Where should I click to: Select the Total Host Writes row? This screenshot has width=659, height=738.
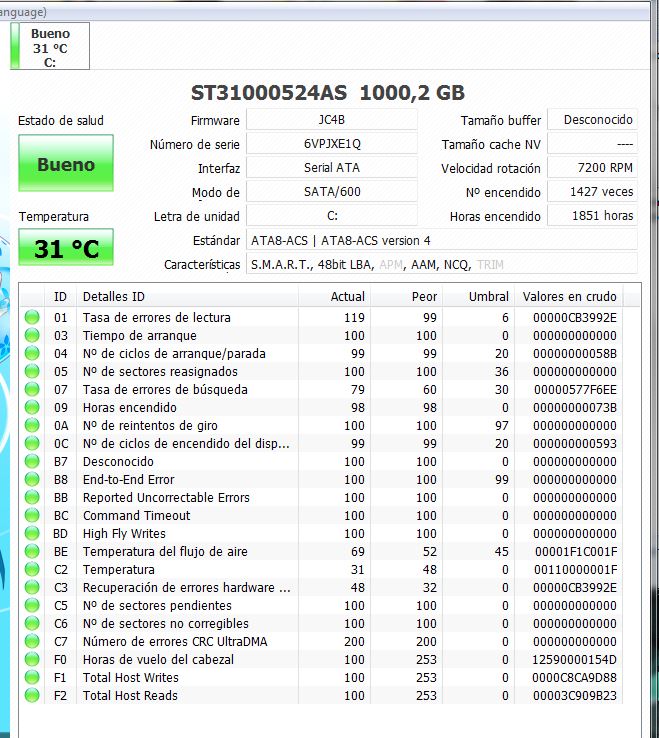pos(321,677)
